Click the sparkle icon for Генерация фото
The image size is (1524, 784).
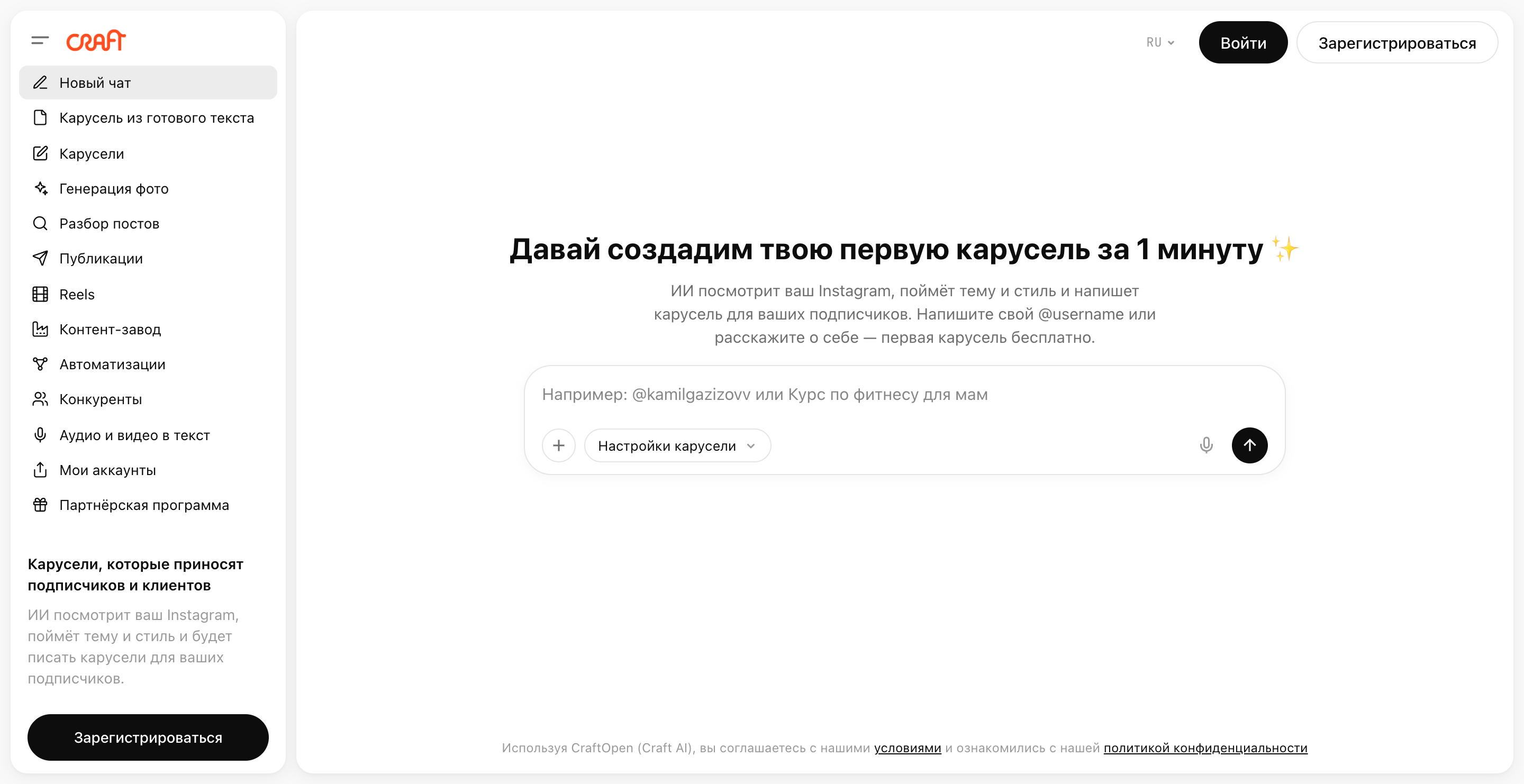click(x=40, y=189)
